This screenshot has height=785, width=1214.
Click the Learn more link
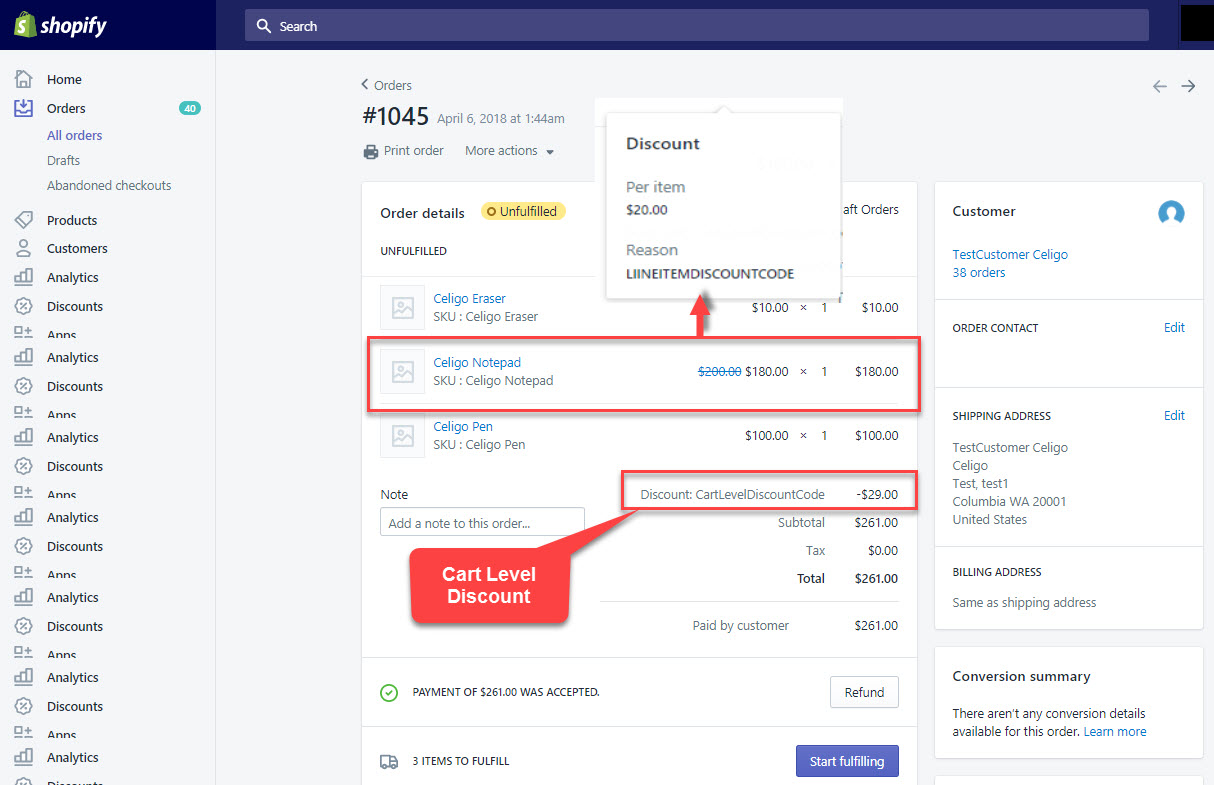click(1115, 731)
